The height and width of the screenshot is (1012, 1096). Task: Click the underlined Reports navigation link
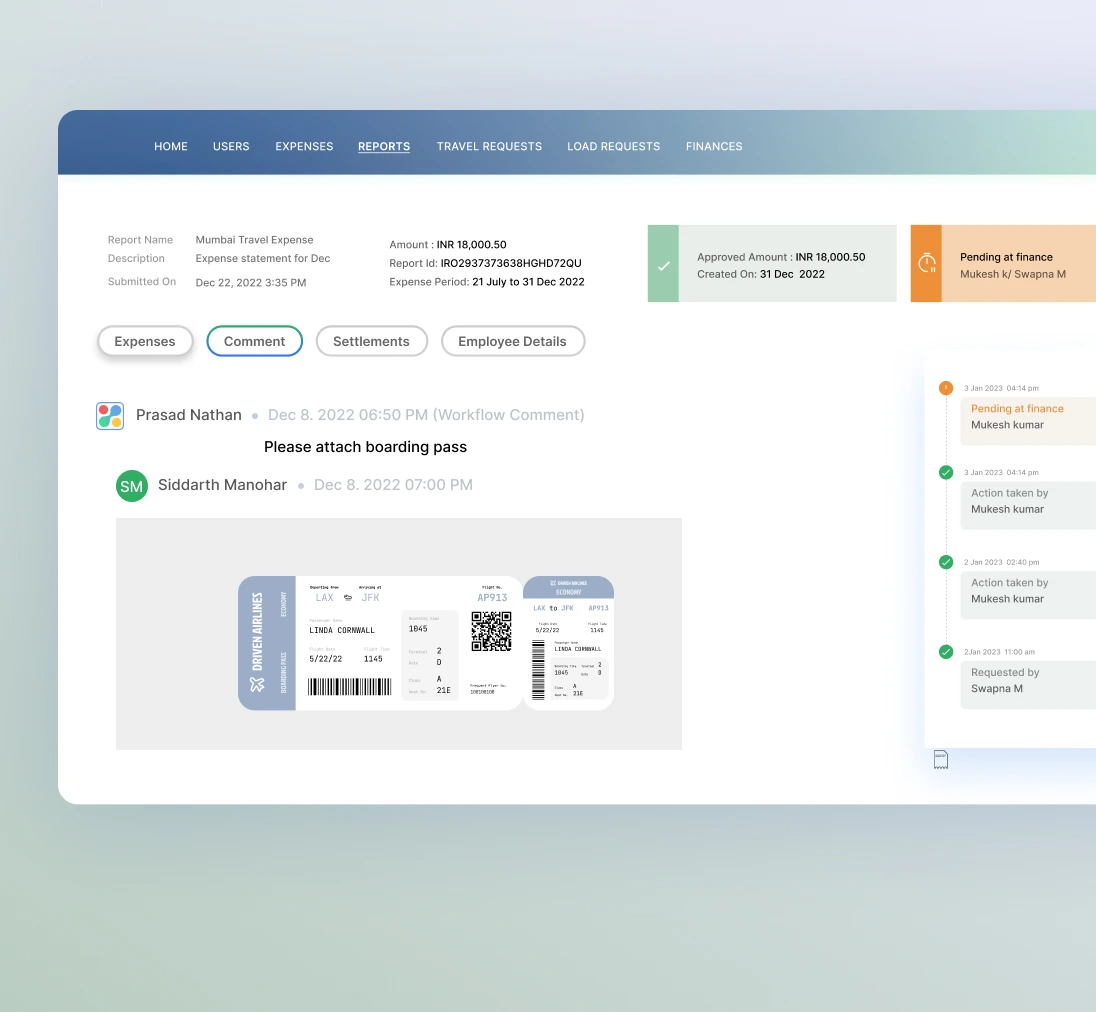[x=384, y=146]
